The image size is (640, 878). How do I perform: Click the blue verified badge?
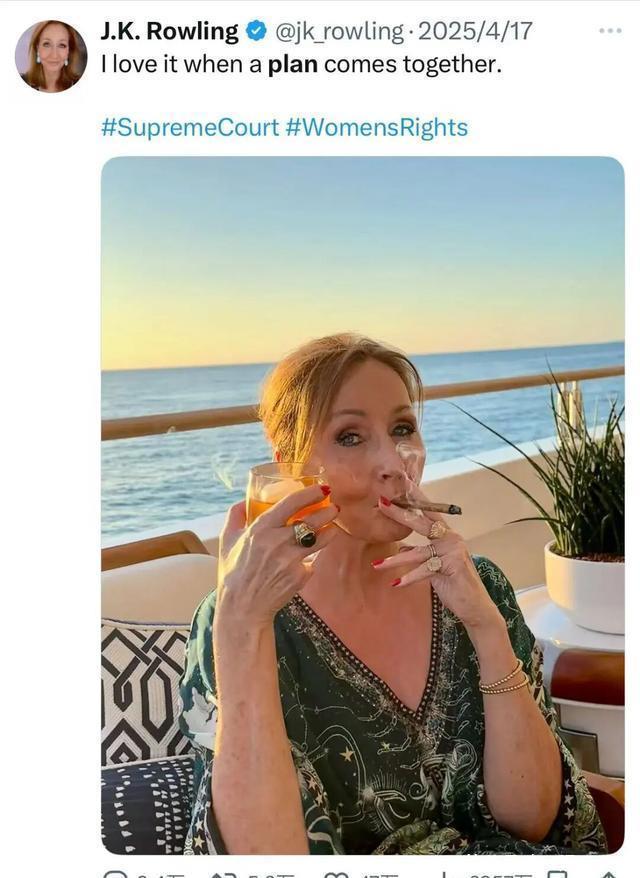click(256, 32)
